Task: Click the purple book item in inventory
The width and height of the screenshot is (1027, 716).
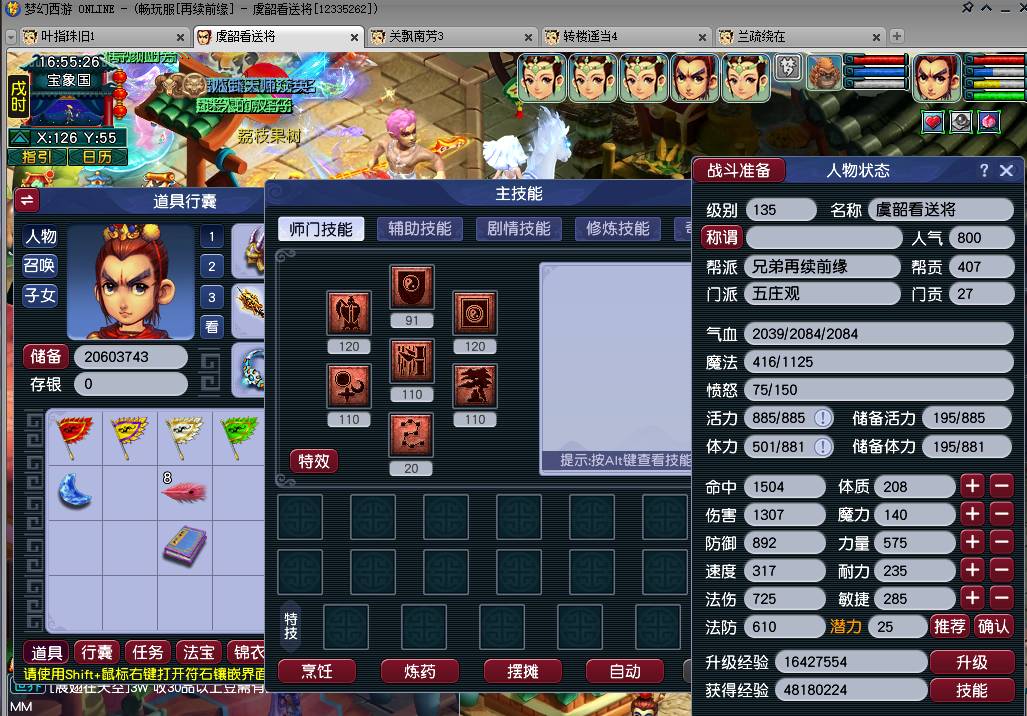Action: tap(185, 545)
